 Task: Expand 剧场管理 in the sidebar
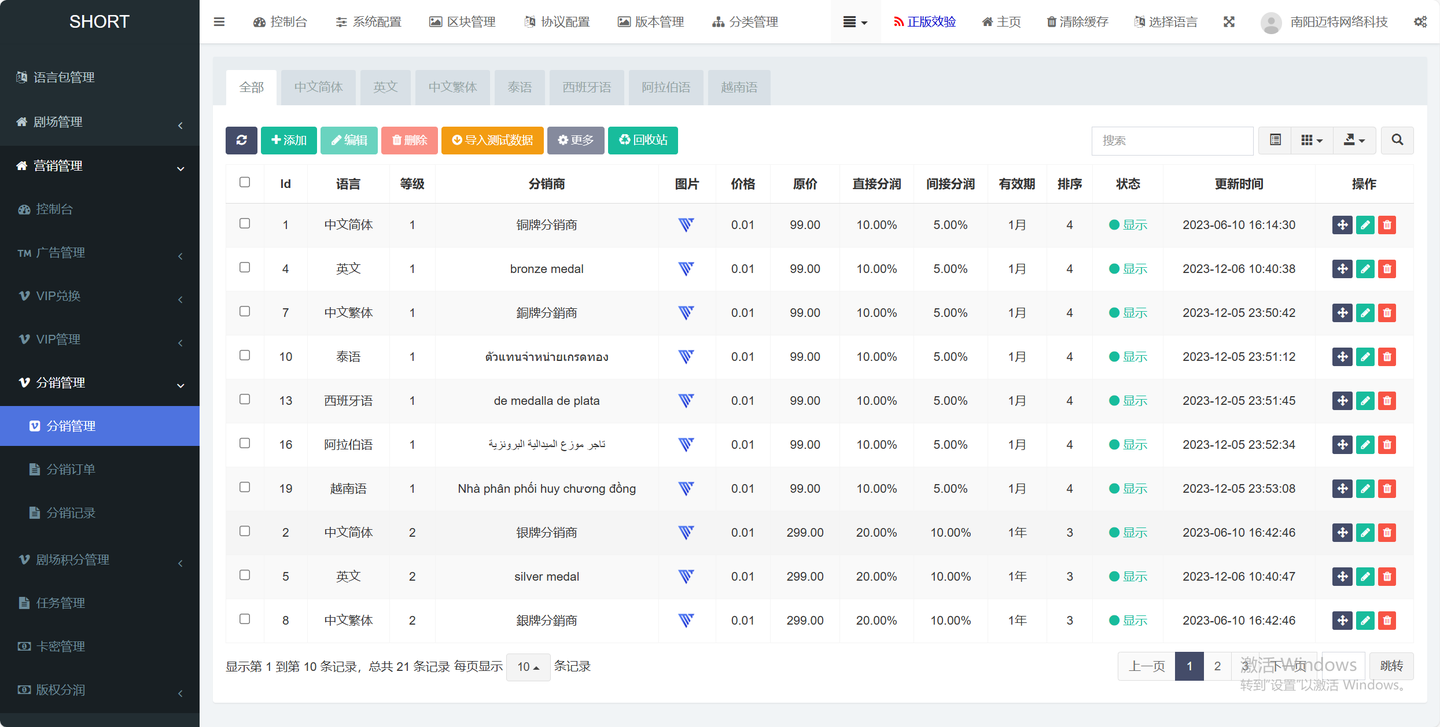click(100, 122)
